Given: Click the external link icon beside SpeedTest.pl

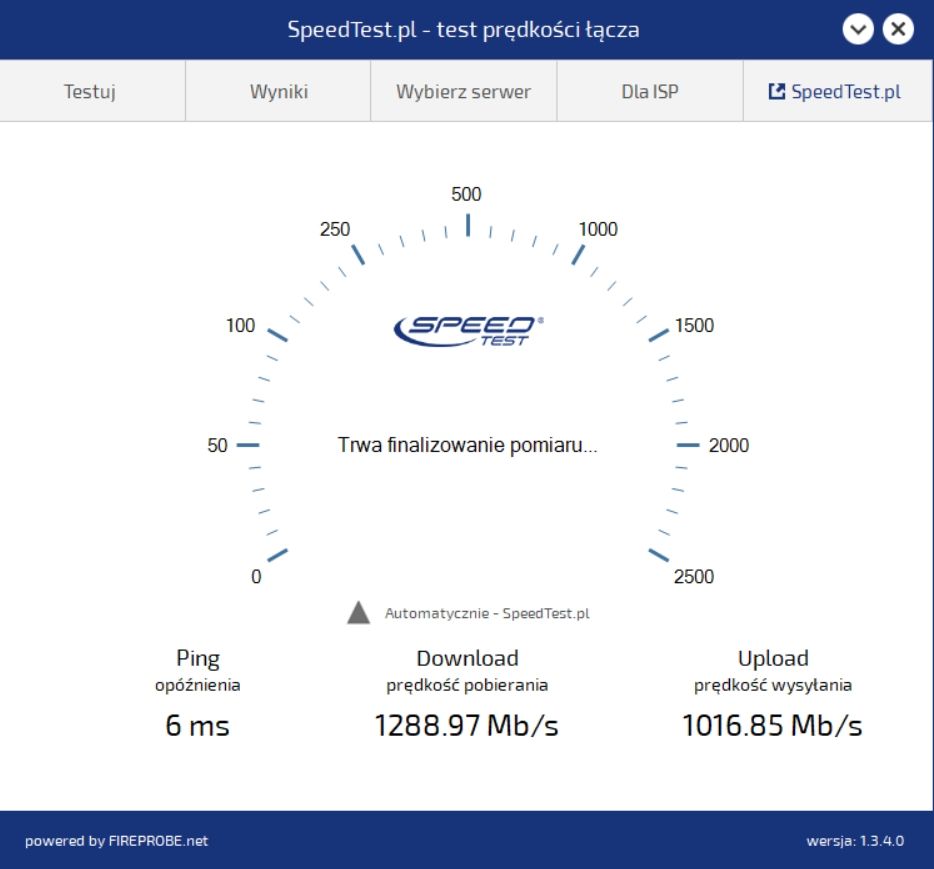Looking at the screenshot, I should click(776, 91).
